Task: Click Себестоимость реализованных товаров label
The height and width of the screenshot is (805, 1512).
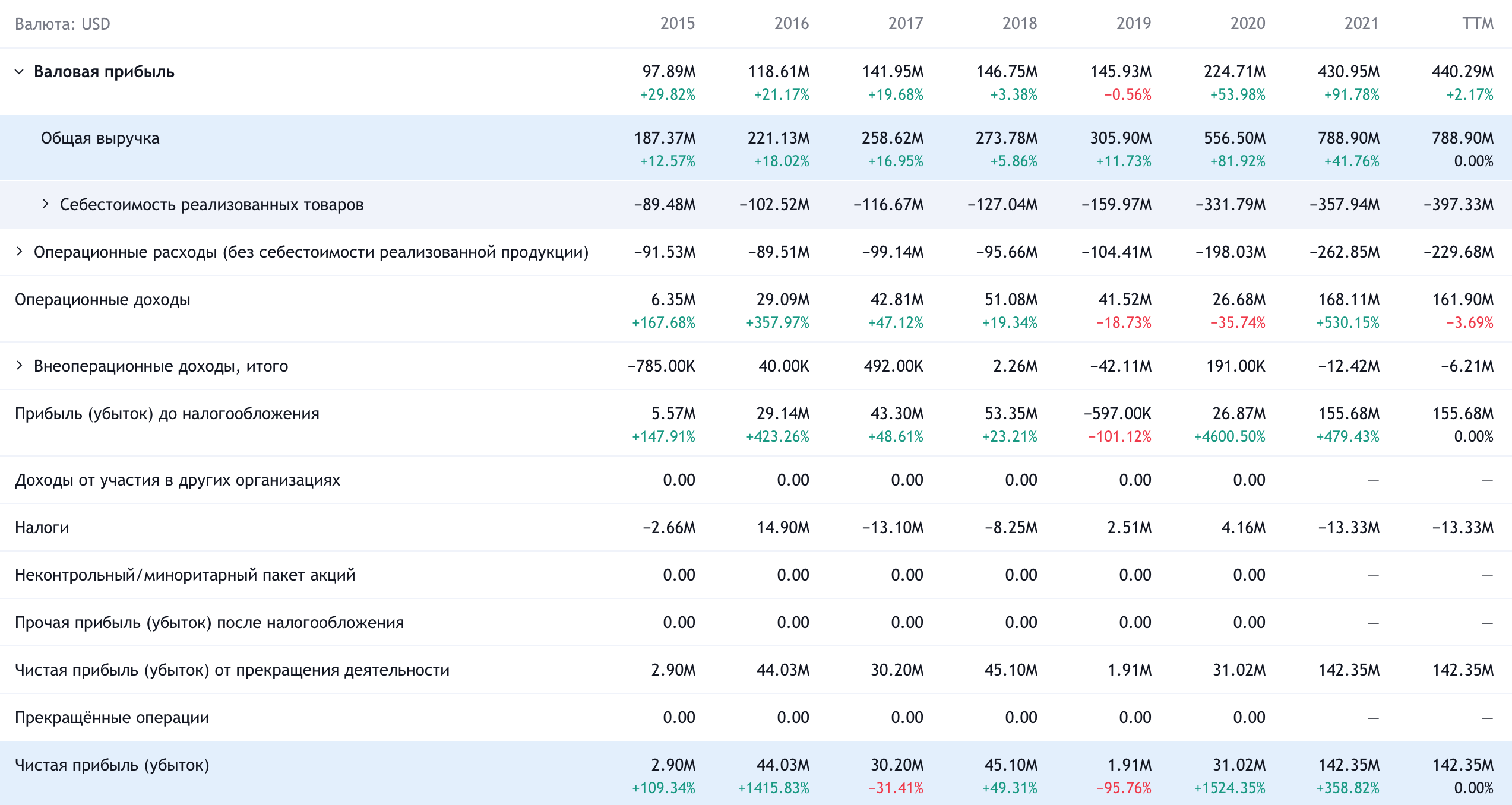Action: coord(211,205)
